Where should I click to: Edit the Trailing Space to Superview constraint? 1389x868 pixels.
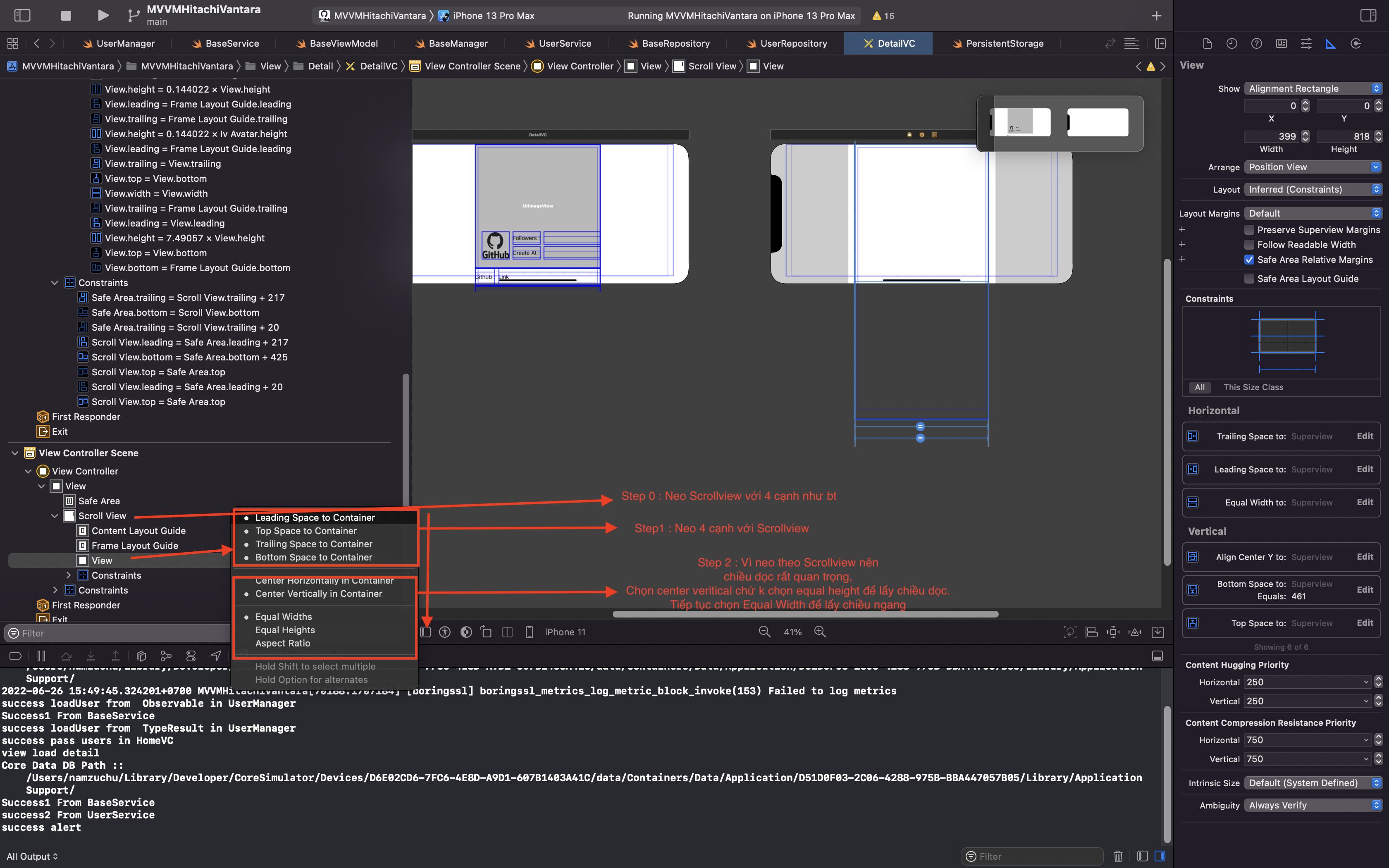click(1365, 436)
